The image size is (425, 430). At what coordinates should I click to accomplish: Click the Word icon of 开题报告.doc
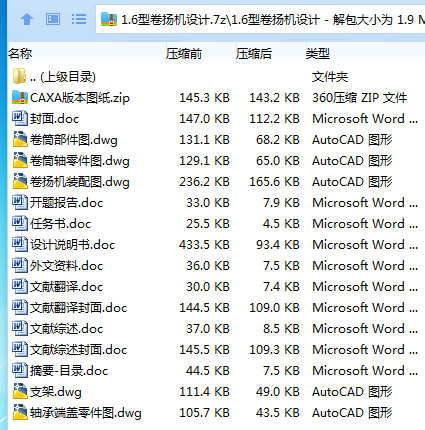20,202
